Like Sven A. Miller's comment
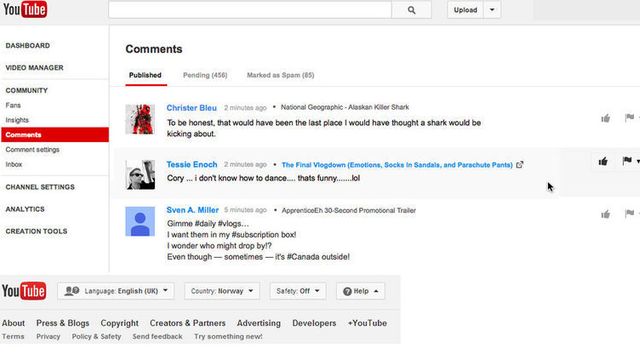Image resolution: width=640 pixels, height=360 pixels. click(x=605, y=214)
